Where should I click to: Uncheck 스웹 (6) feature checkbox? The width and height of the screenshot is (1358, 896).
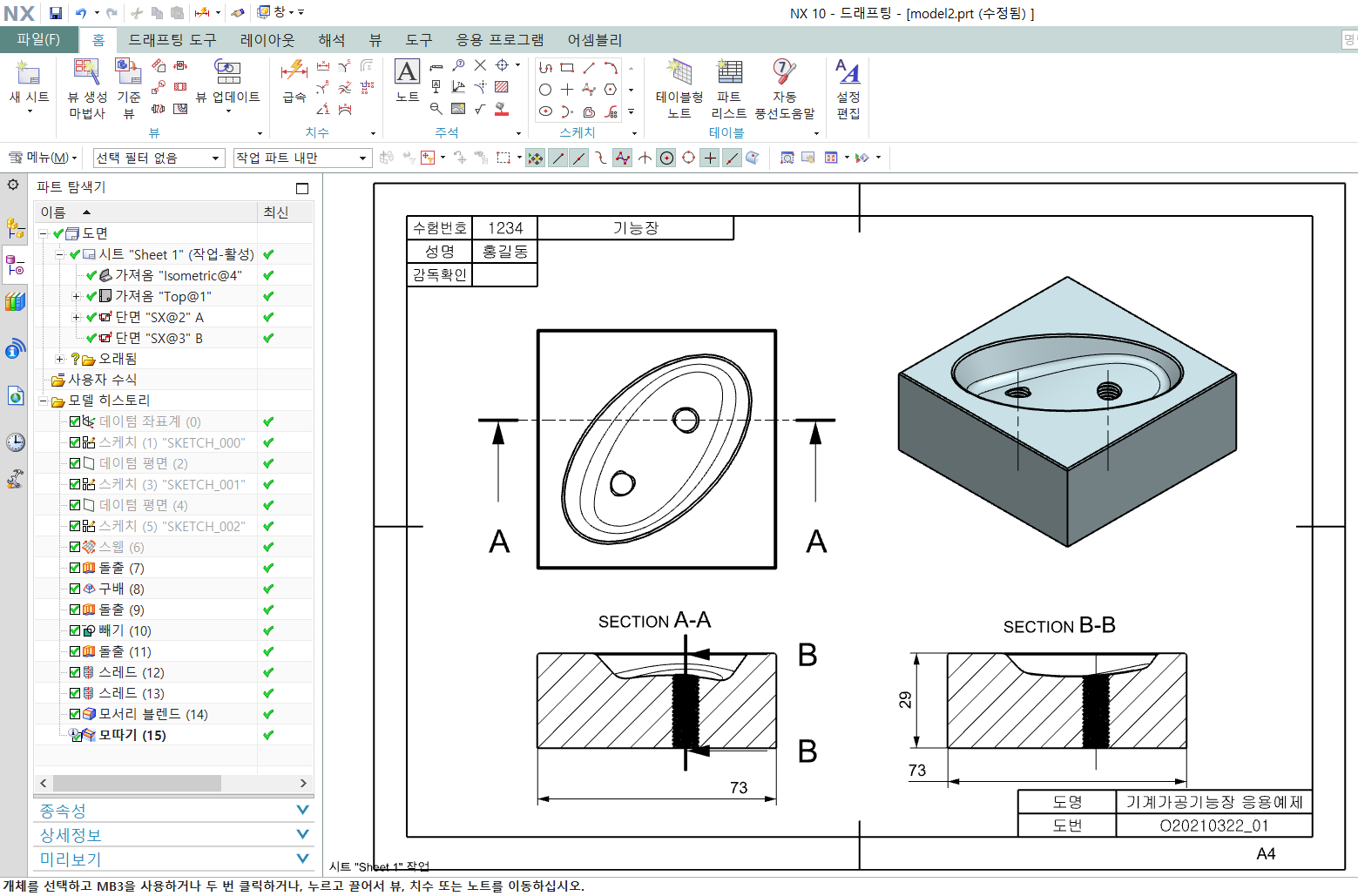click(75, 547)
